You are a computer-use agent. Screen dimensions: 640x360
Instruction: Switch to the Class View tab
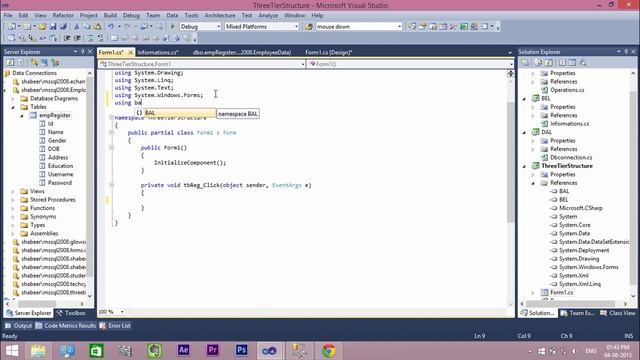click(618, 313)
